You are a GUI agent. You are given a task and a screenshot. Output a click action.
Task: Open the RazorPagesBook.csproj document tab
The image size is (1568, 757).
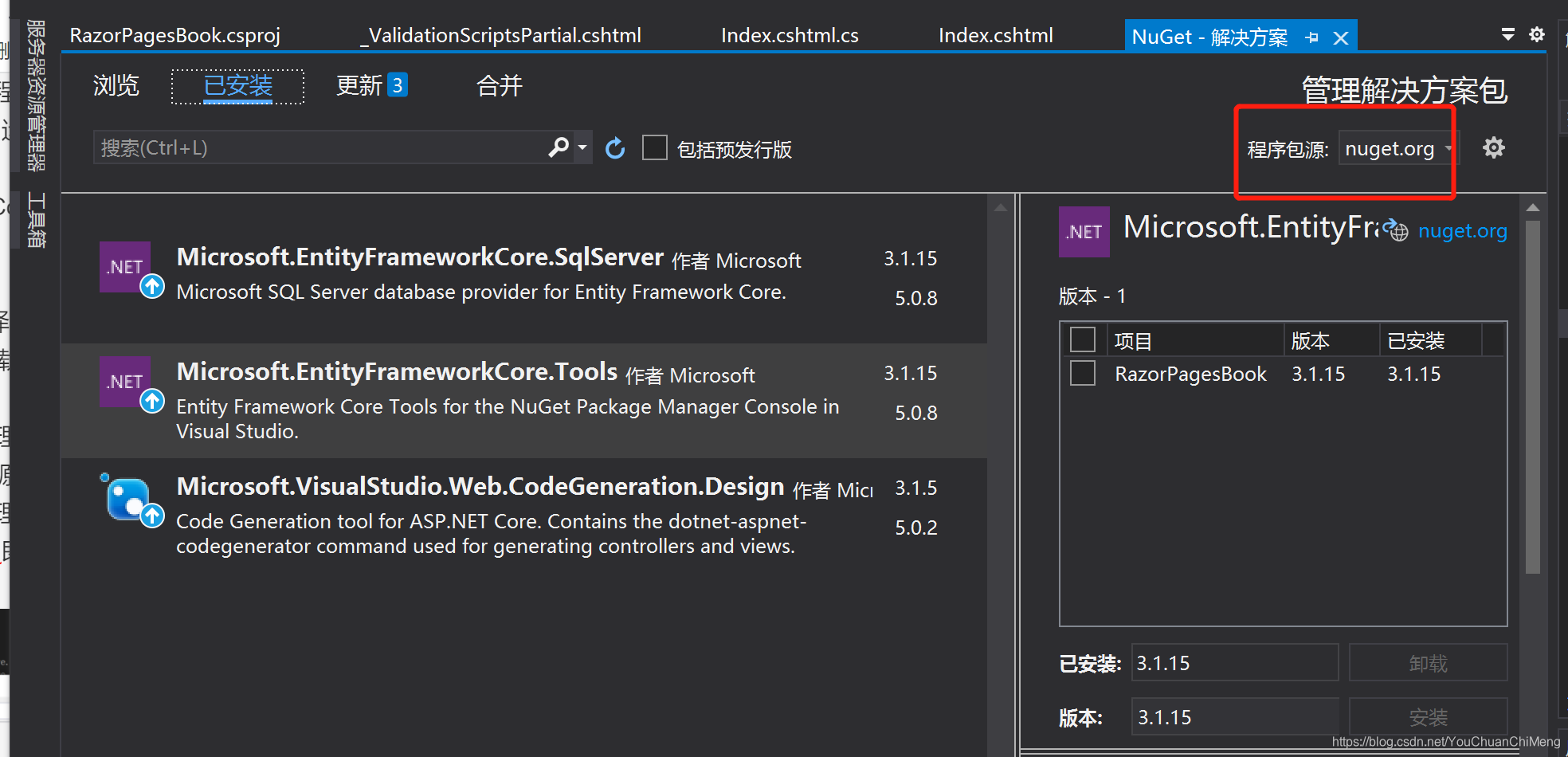(x=175, y=36)
